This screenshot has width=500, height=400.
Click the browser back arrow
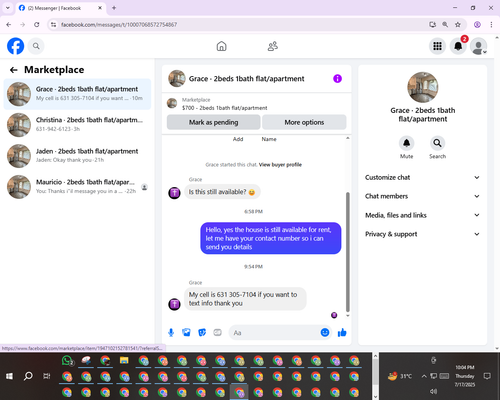(x=9, y=24)
